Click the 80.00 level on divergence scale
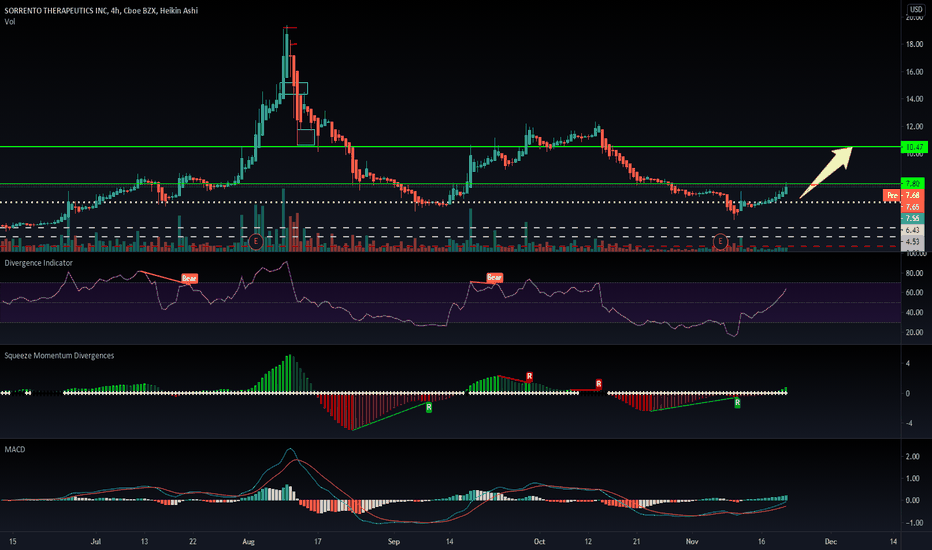This screenshot has height=550, width=932. click(914, 274)
